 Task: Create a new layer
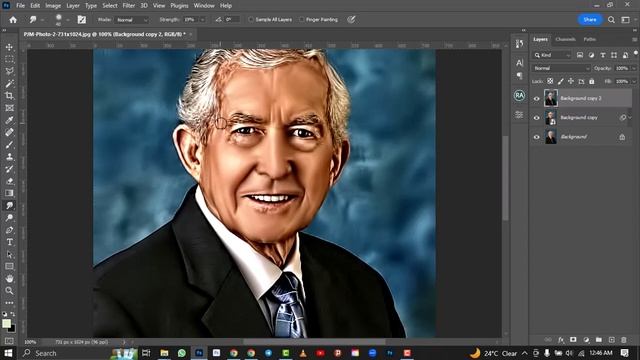click(x=611, y=340)
